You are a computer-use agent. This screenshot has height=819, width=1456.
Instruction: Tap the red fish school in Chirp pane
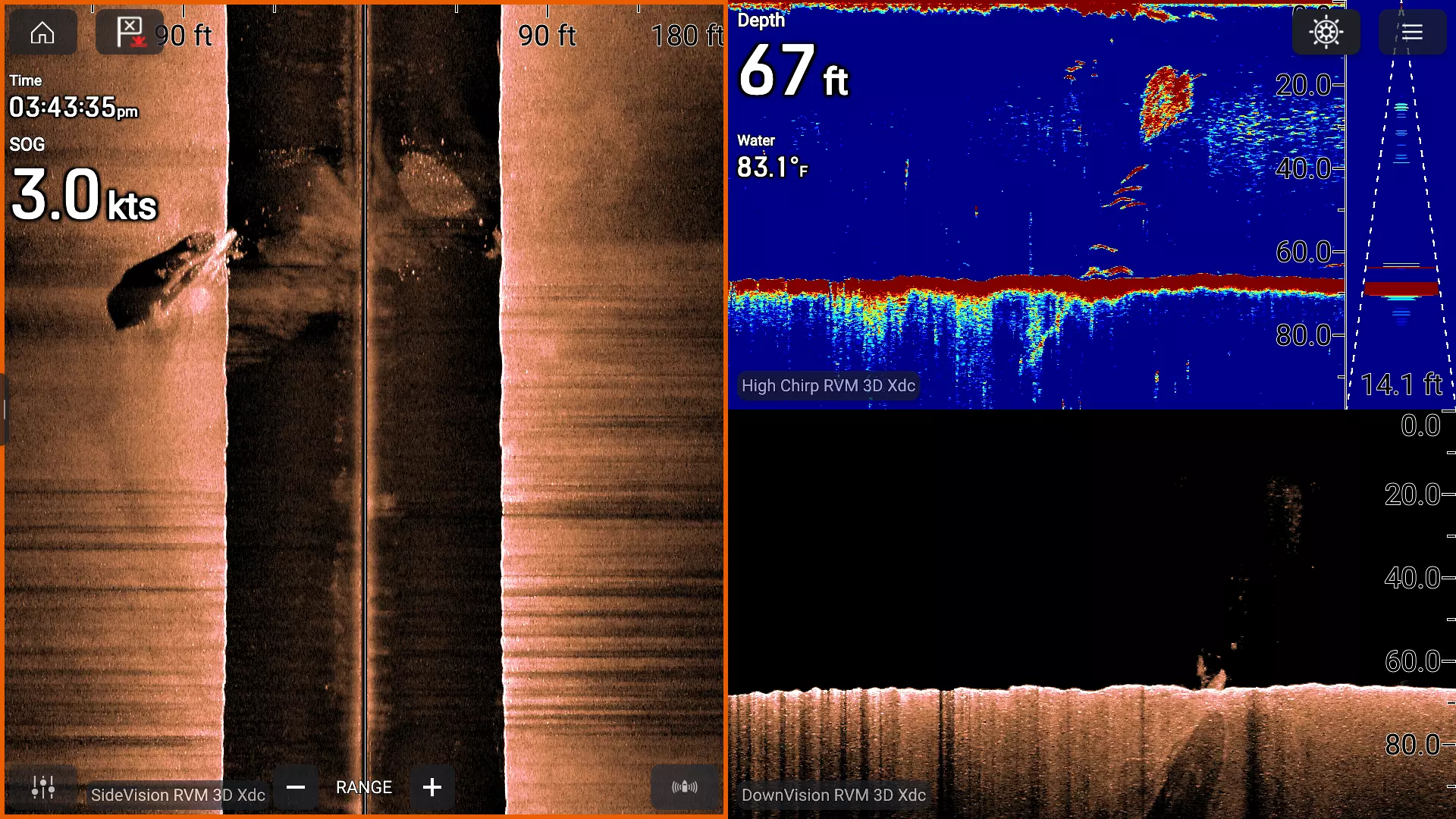[1166, 100]
